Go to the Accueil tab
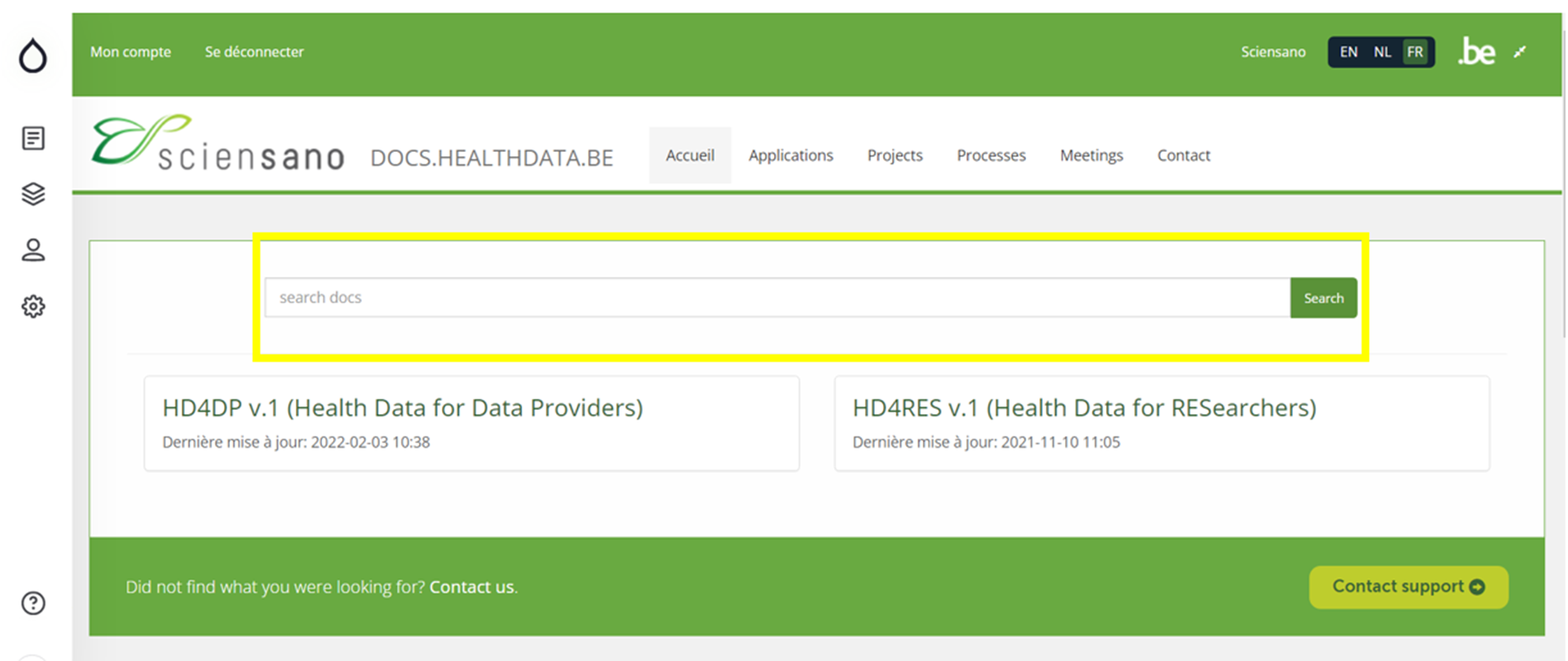This screenshot has height=661, width=1568. 690,155
